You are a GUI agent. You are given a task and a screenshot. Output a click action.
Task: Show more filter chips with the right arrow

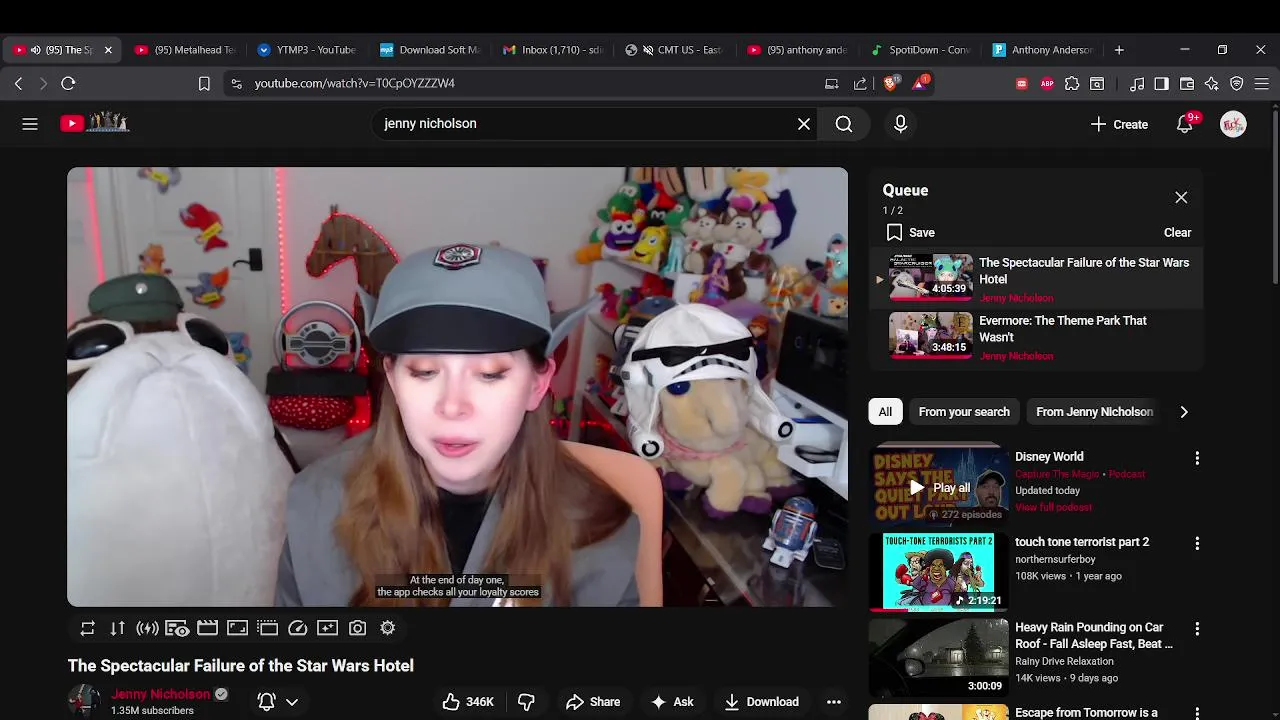[x=1184, y=412]
